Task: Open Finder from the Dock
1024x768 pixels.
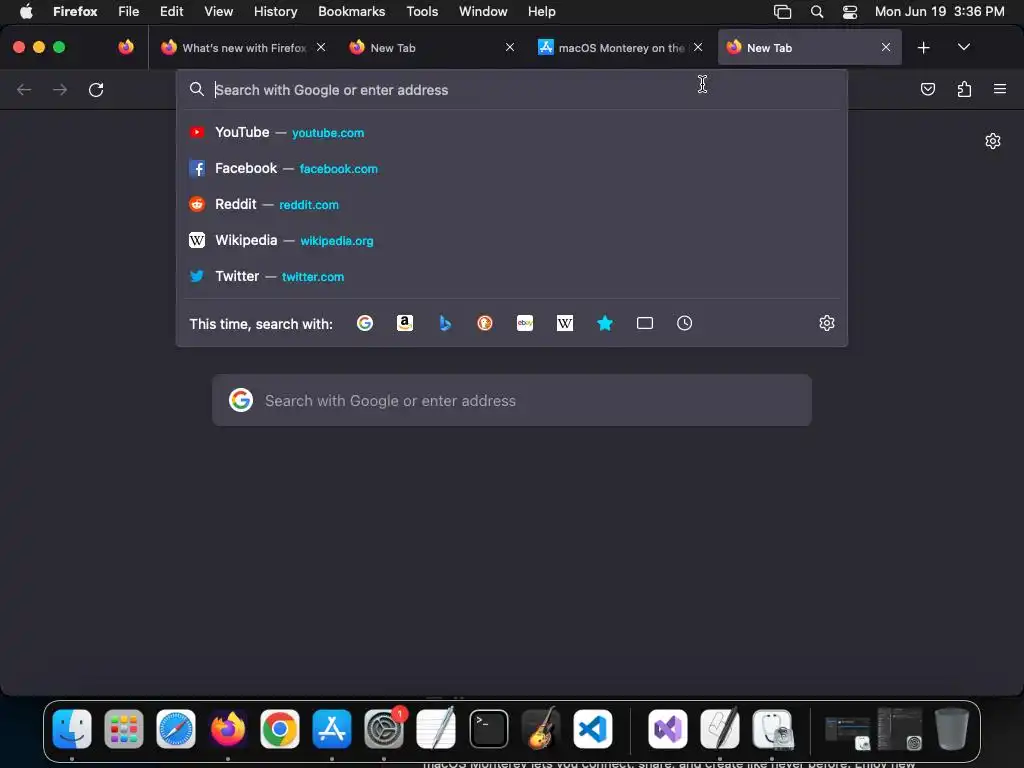Action: click(72, 729)
